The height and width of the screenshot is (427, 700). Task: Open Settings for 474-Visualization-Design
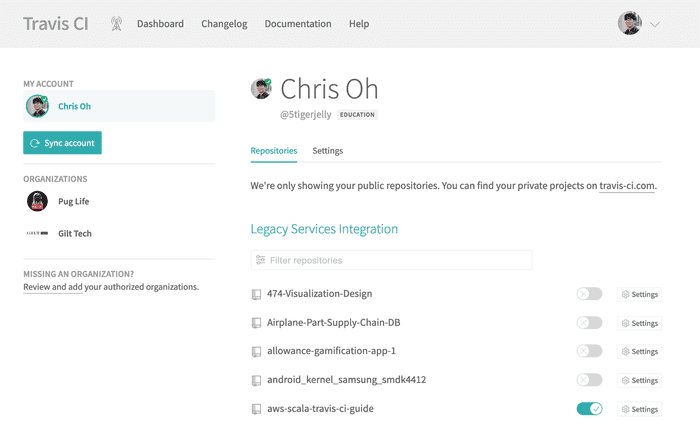(639, 294)
